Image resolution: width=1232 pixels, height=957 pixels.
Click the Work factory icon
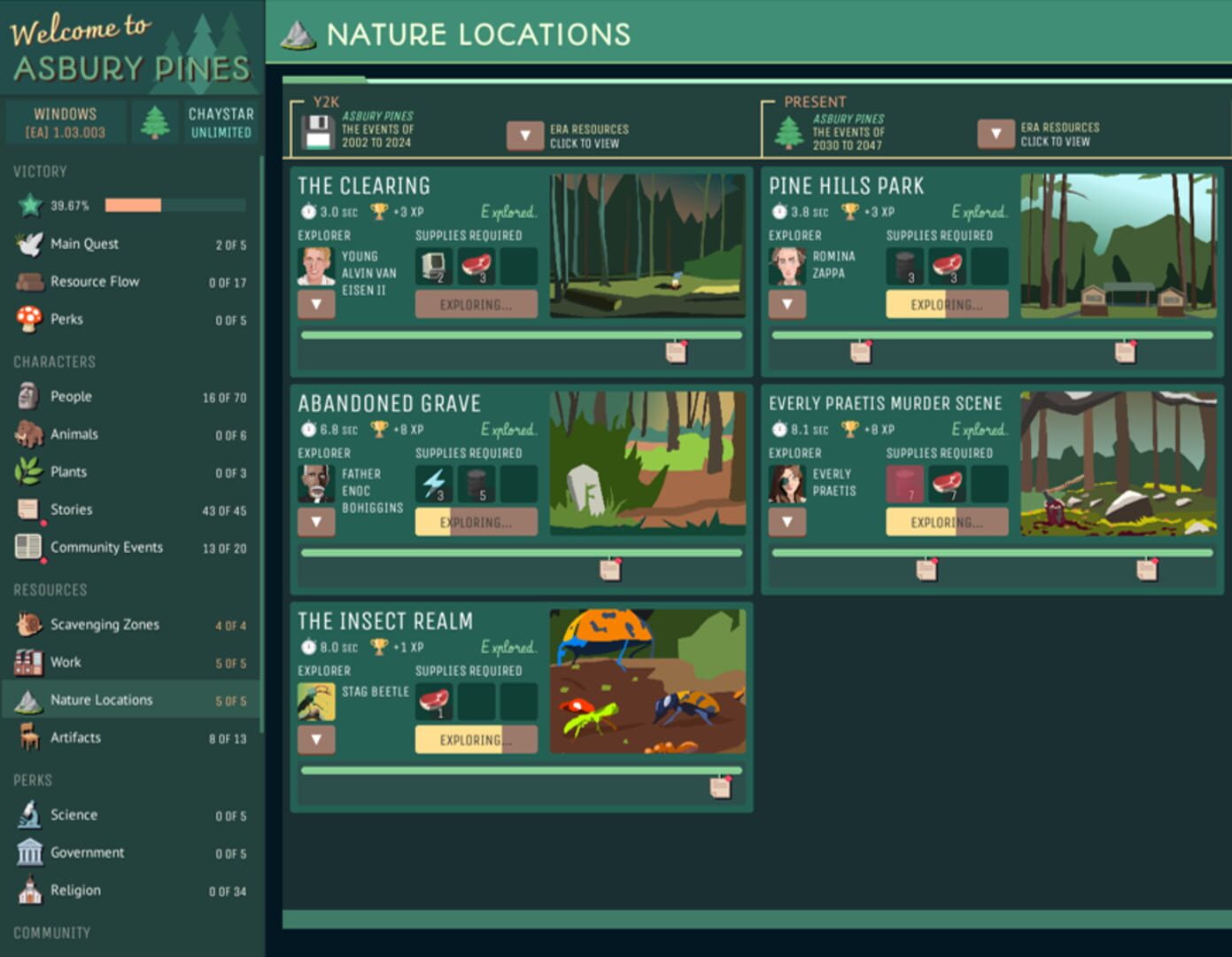(28, 662)
